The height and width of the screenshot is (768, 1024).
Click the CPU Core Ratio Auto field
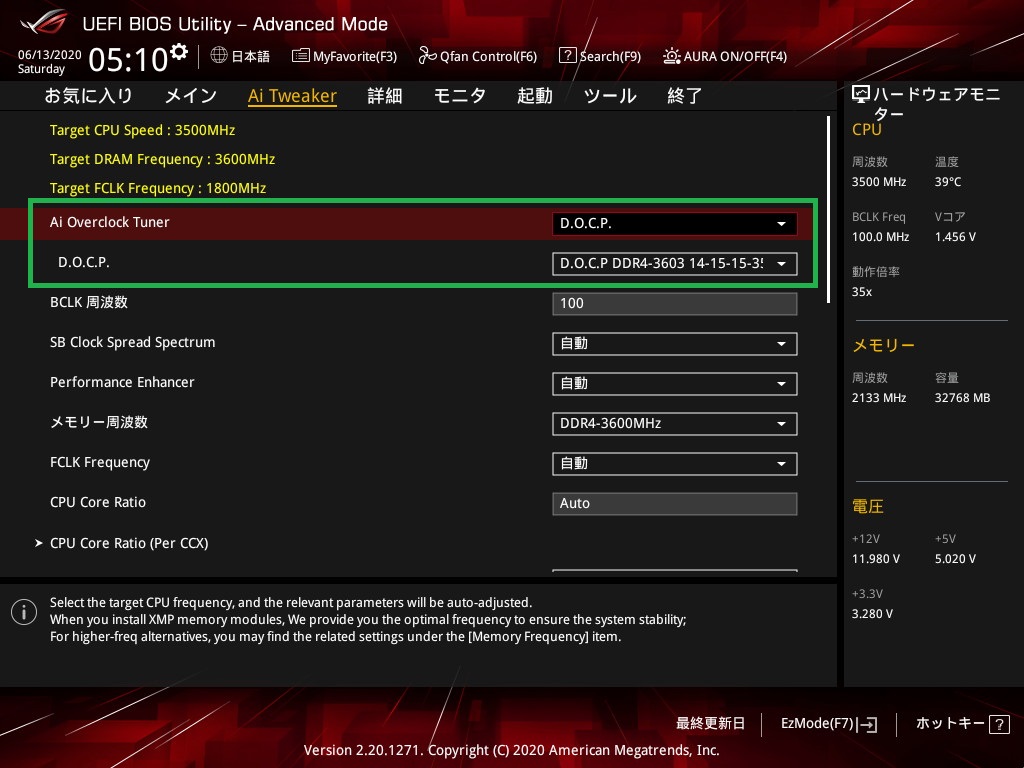(674, 504)
